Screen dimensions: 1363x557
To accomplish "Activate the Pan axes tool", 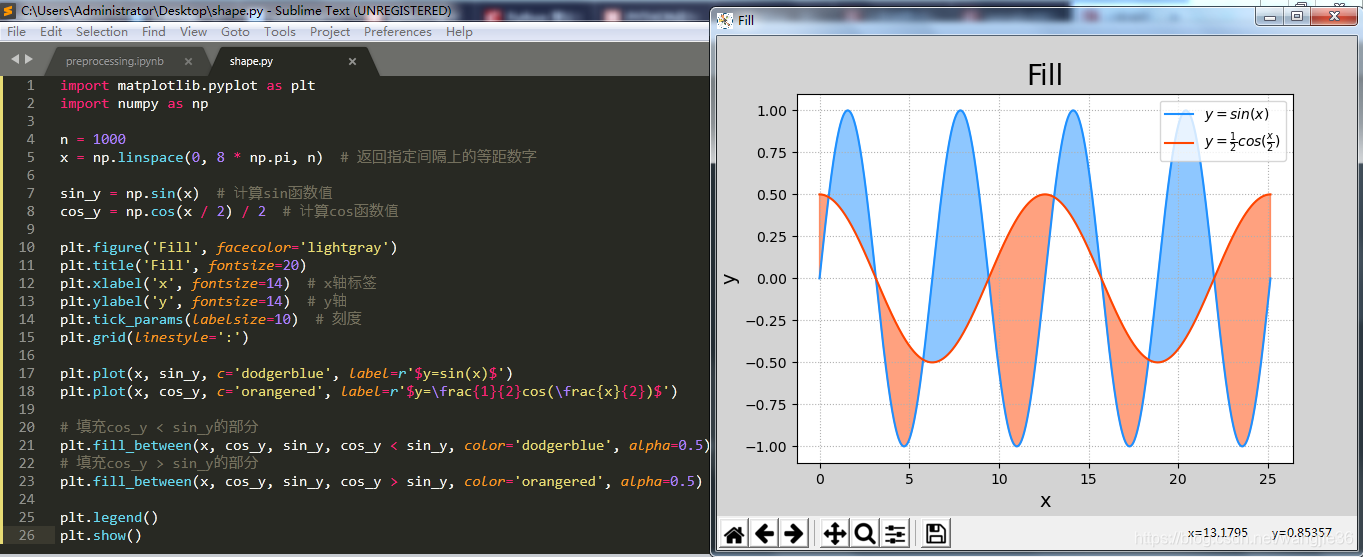I will tap(834, 534).
